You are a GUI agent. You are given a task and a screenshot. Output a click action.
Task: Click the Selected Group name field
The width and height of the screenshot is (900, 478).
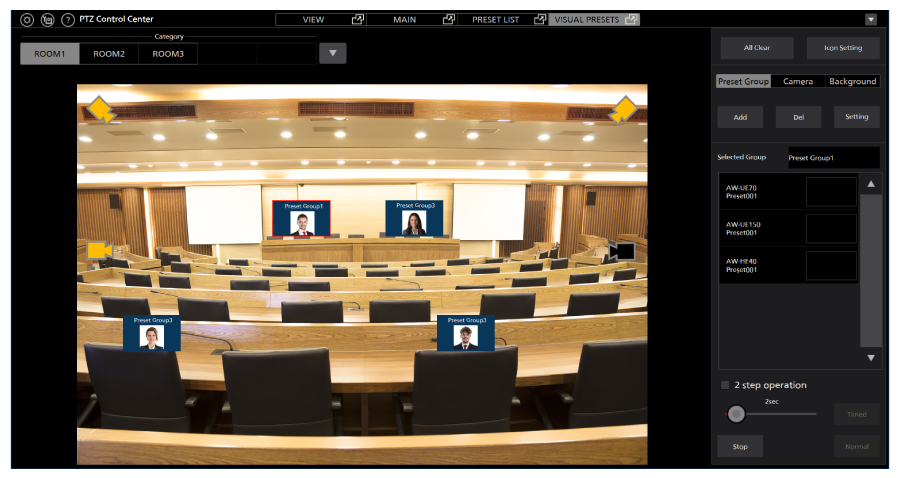(832, 157)
